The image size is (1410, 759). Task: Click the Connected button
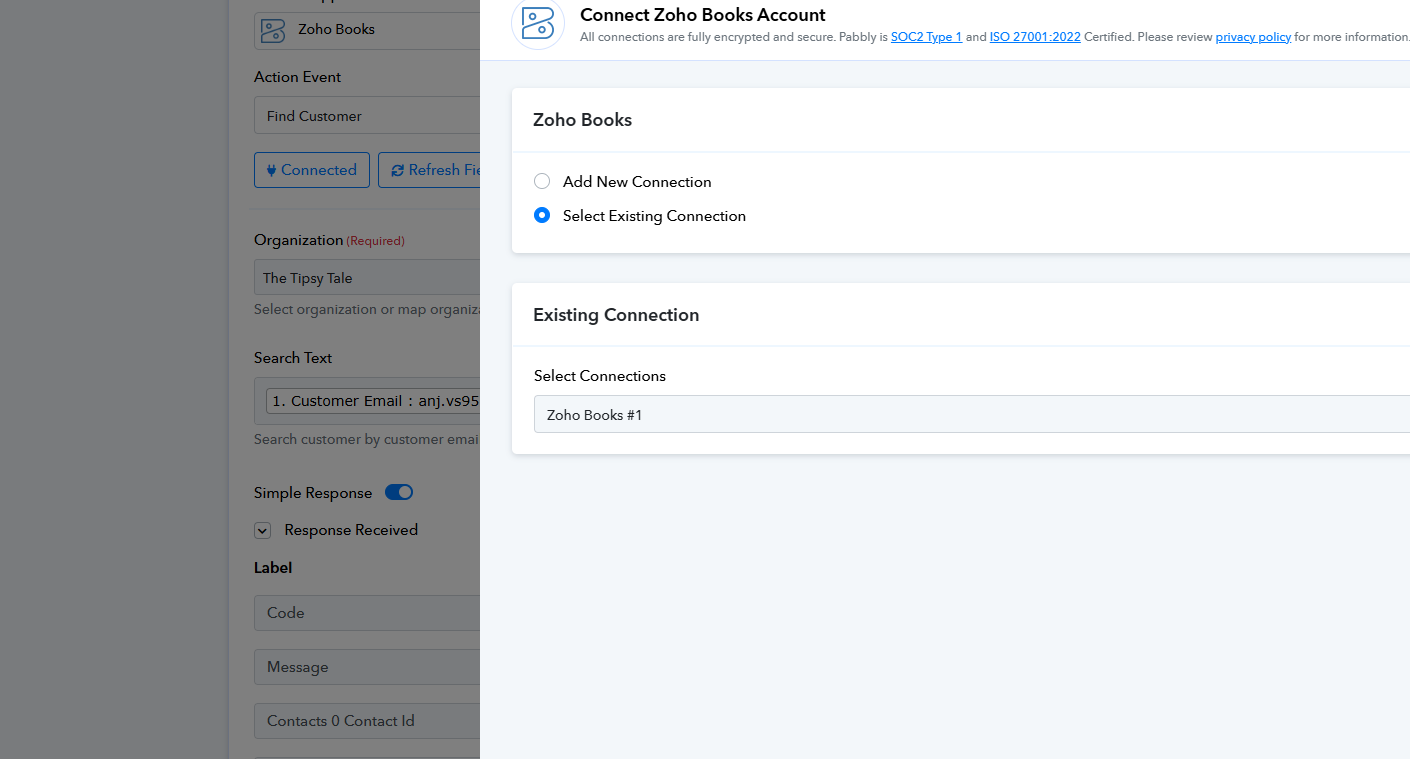(312, 170)
